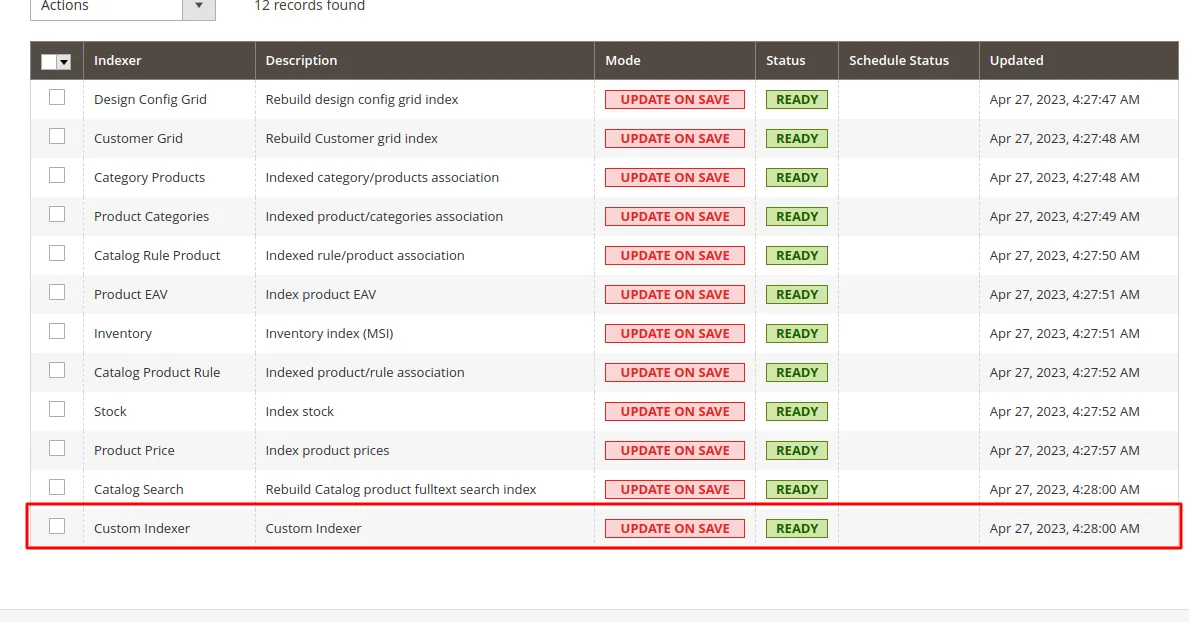Viewport: 1189px width, 622px height.
Task: Click the Product Categories indexer name
Action: [152, 216]
